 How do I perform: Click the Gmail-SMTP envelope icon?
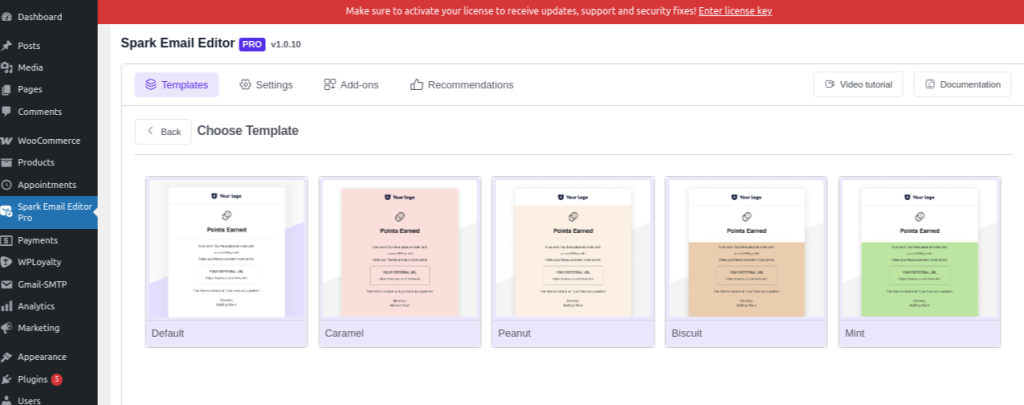click(x=7, y=285)
